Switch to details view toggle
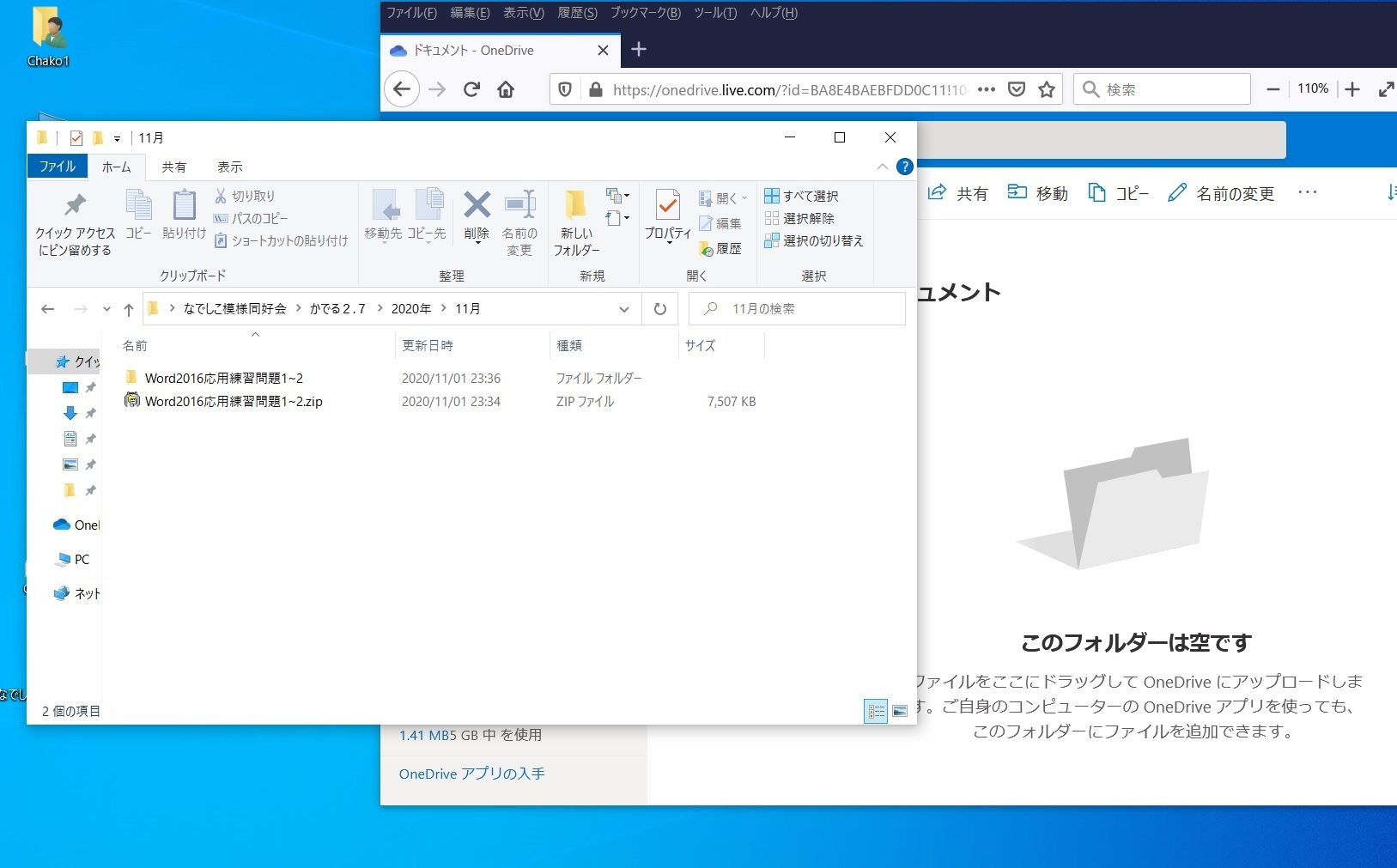This screenshot has height=868, width=1397. pyautogui.click(x=876, y=711)
